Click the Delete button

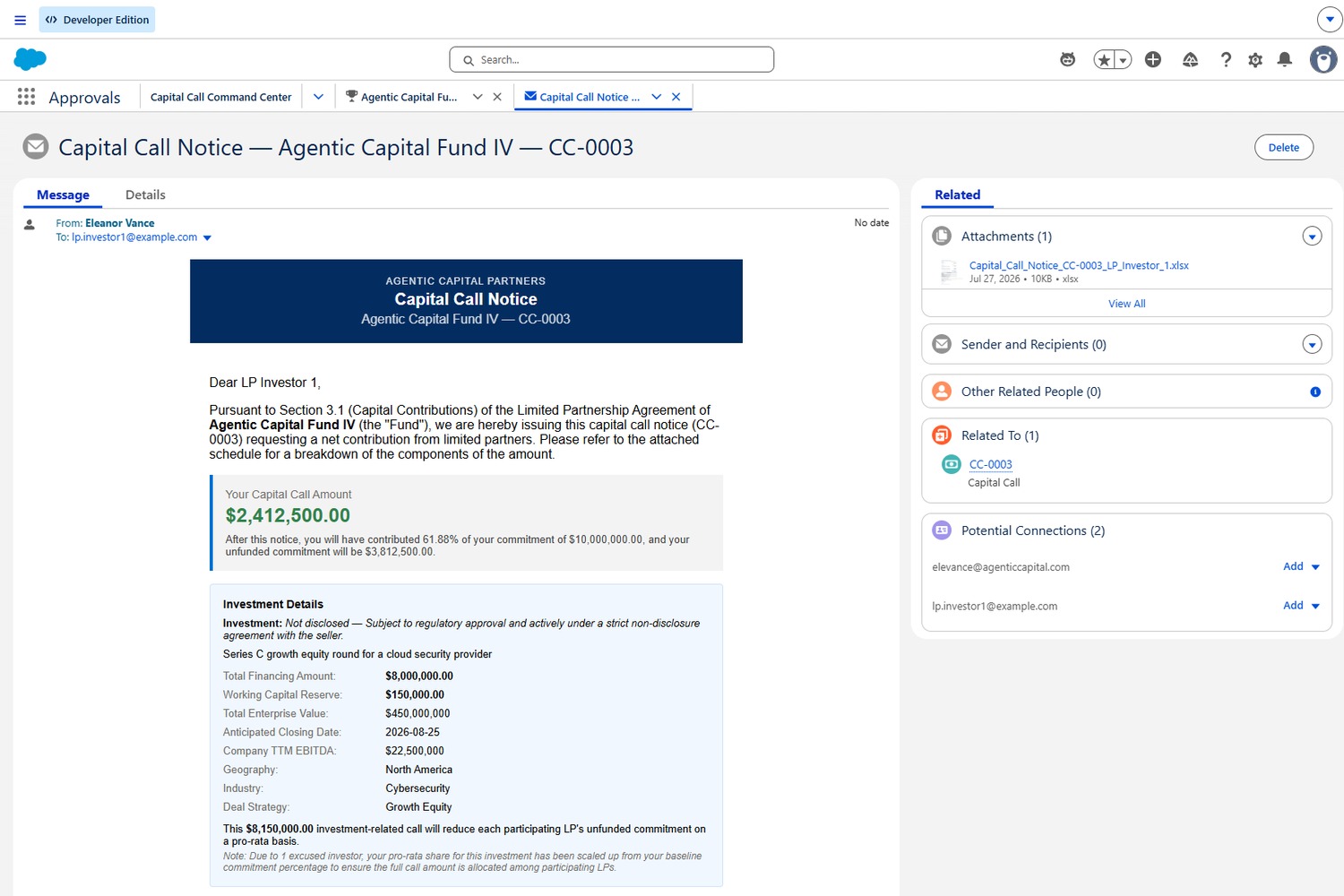(x=1284, y=148)
